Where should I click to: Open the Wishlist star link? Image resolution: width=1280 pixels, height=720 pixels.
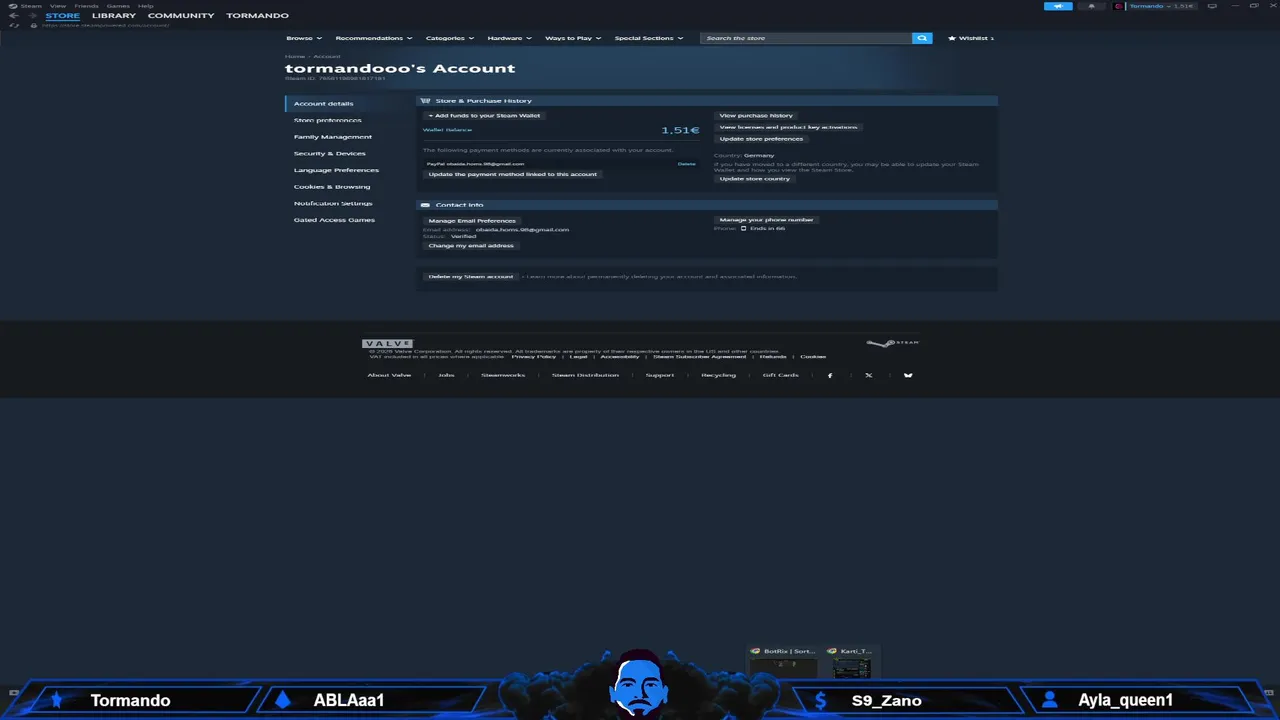coord(971,38)
